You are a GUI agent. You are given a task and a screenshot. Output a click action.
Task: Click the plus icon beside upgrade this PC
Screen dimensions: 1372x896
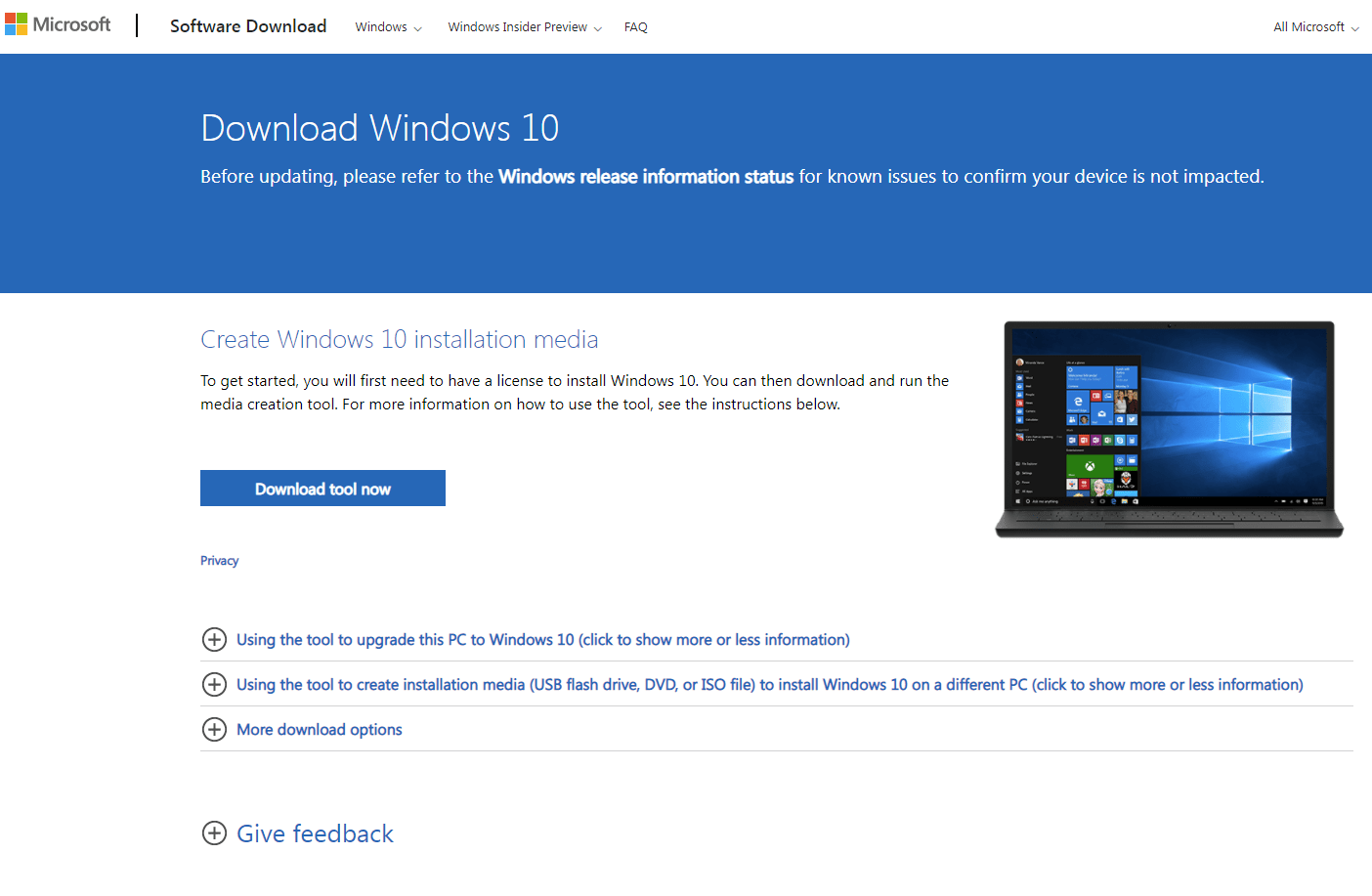point(214,640)
